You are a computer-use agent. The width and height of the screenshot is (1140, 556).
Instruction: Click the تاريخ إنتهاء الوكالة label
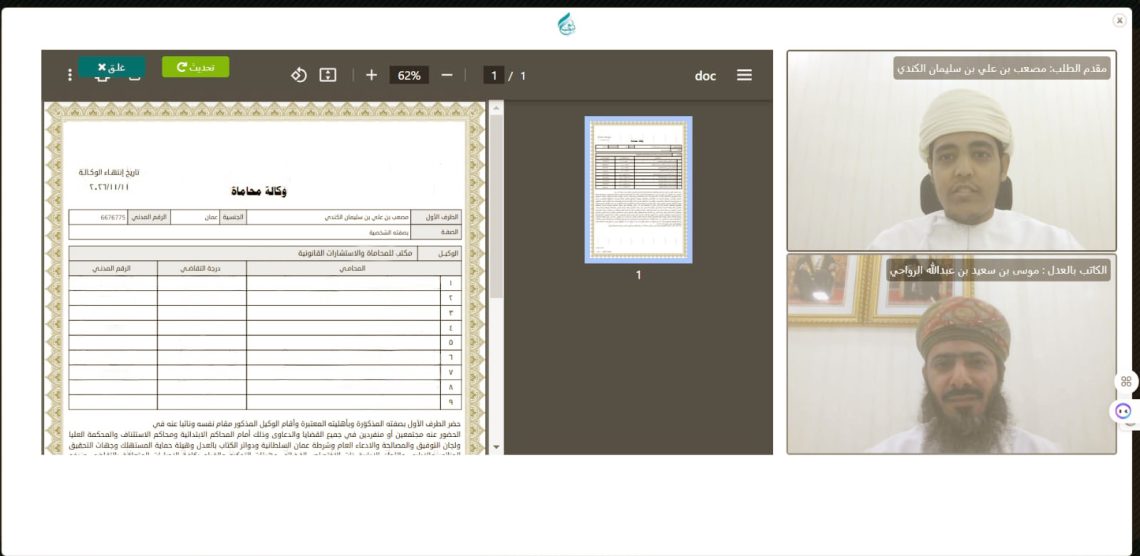(109, 172)
